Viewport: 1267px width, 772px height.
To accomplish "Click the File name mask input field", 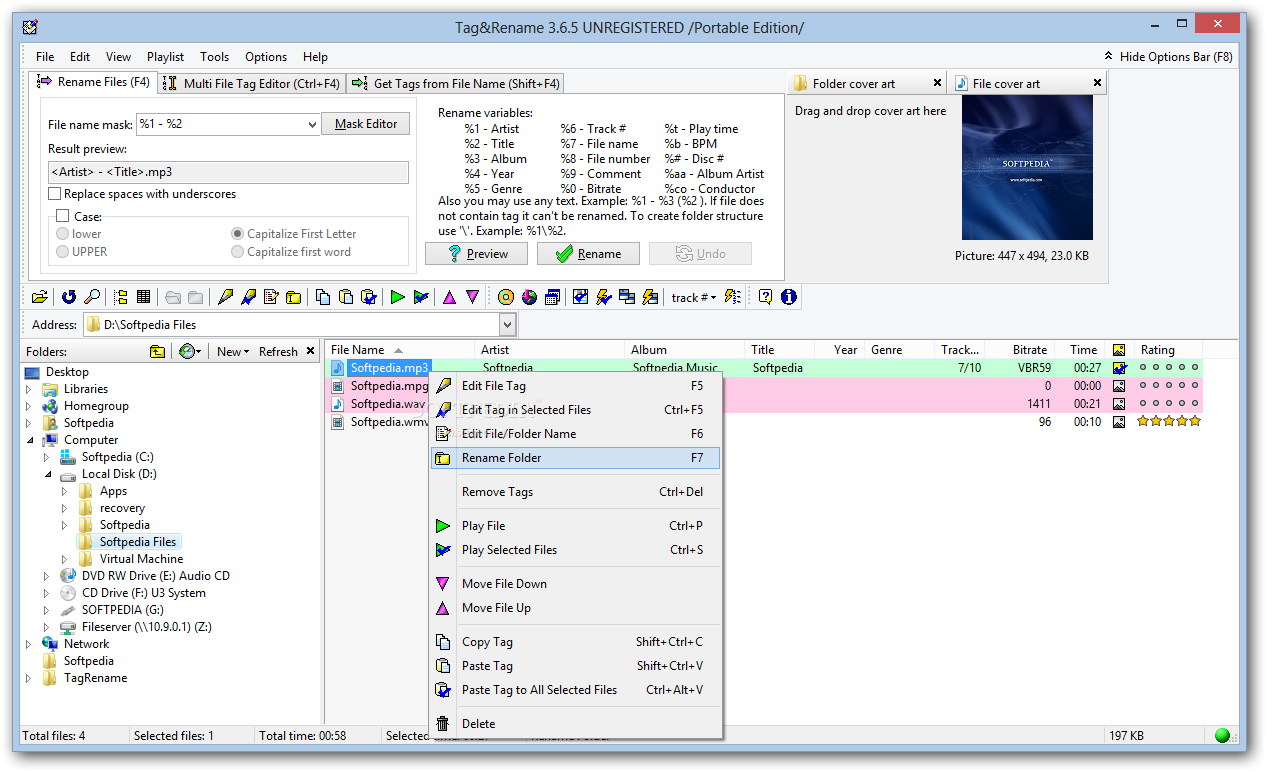I will pos(219,124).
